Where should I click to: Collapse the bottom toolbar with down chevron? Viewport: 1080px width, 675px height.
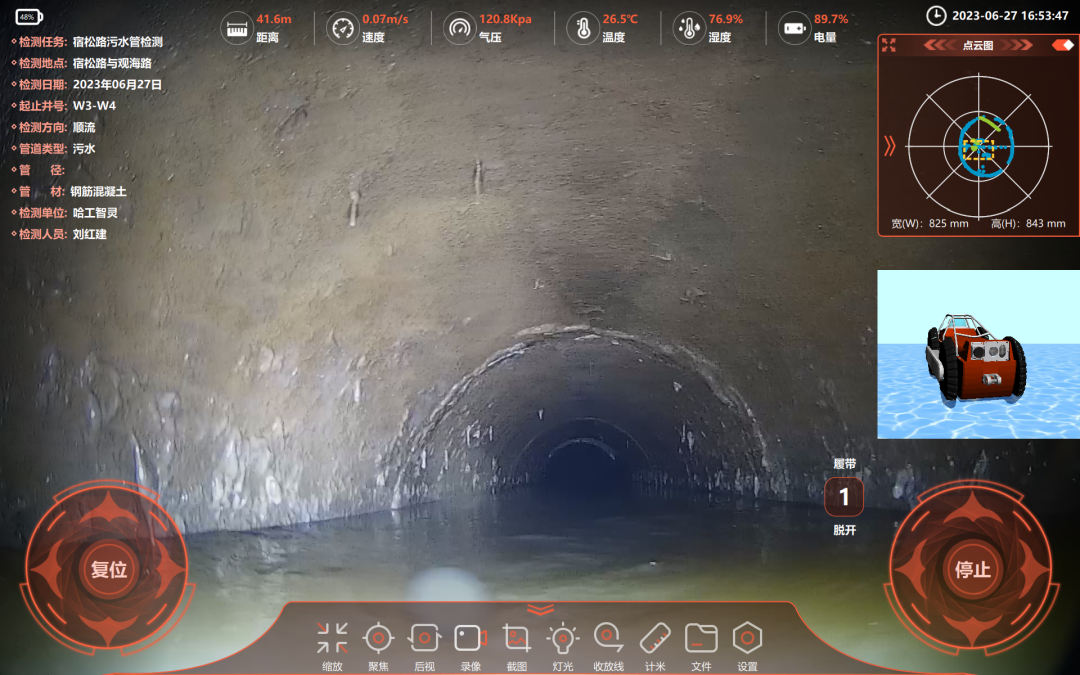pos(540,609)
